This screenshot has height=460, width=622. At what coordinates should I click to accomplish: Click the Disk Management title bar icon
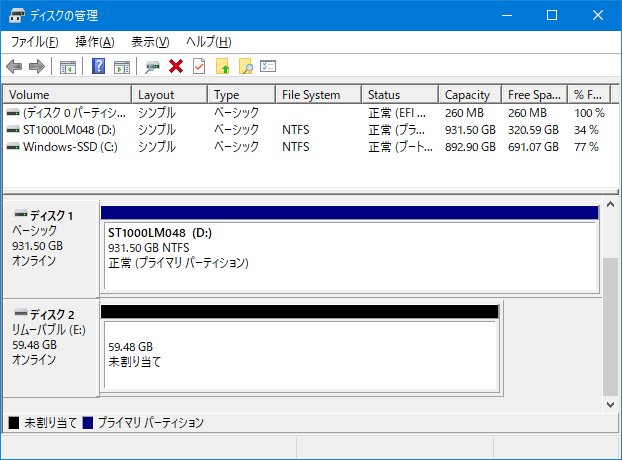point(17,15)
